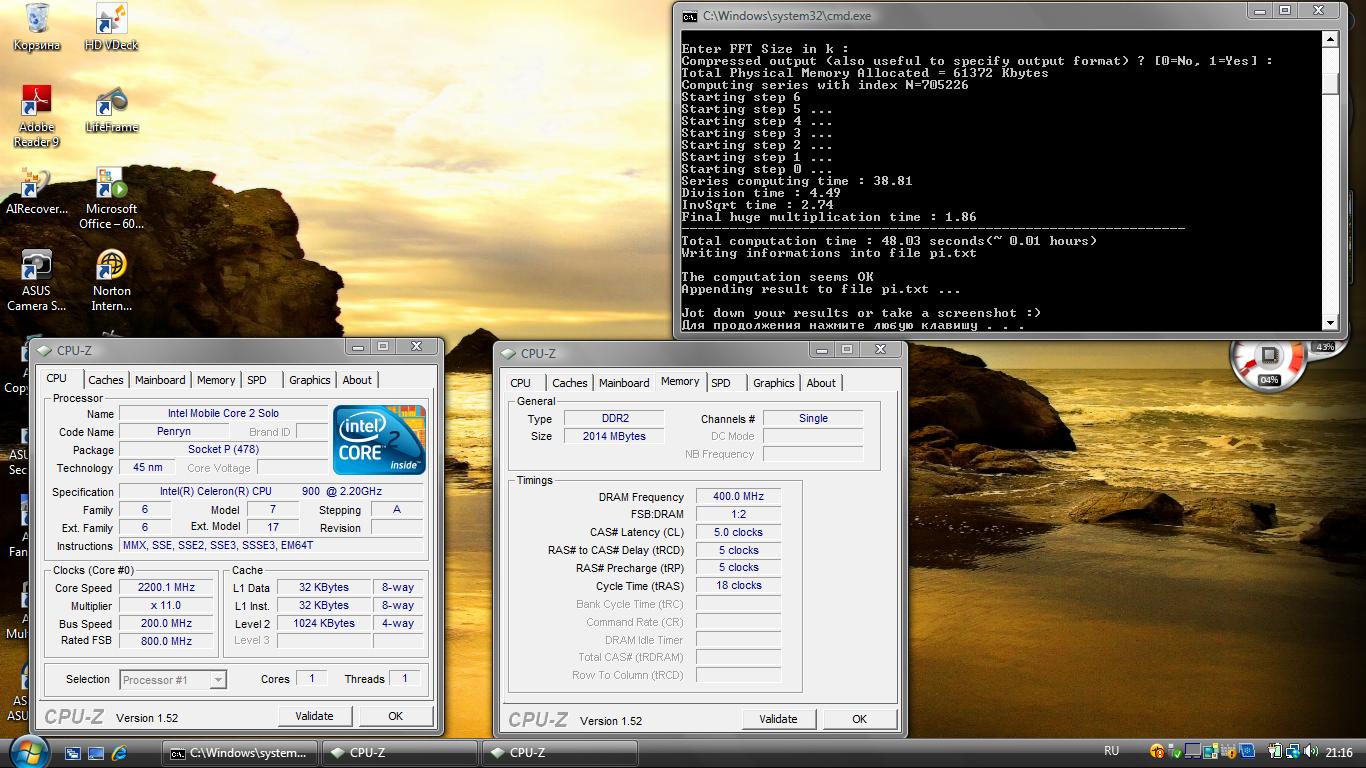This screenshot has width=1366, height=768.
Task: Open Mainboard tab in right CPU-Z window
Action: [624, 383]
